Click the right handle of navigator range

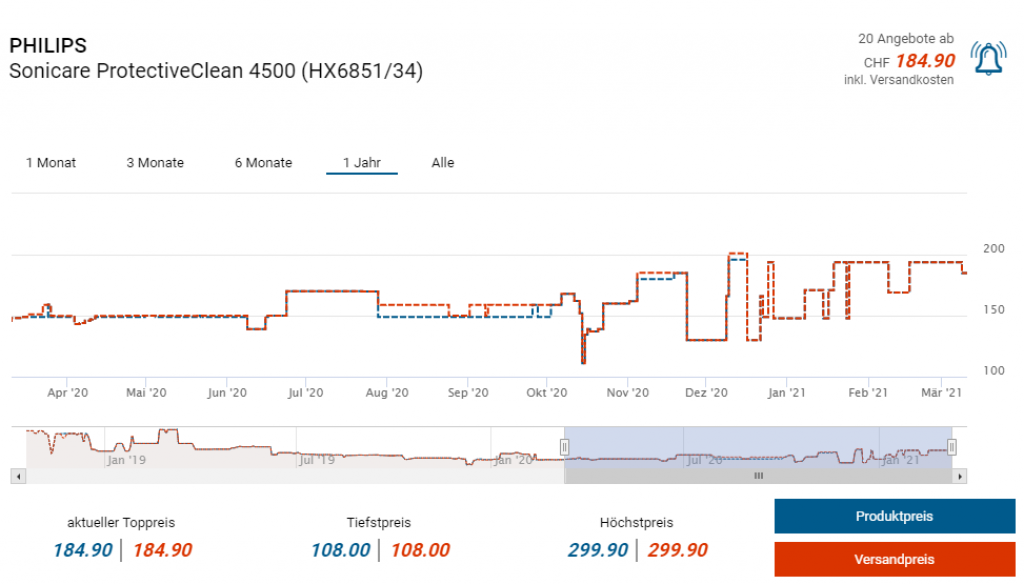[952, 447]
